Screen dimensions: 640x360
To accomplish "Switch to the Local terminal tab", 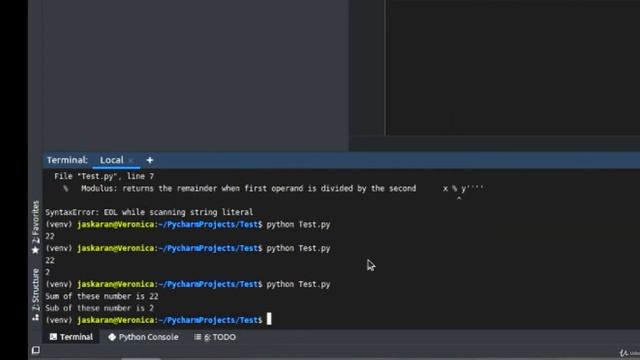I will coord(111,160).
